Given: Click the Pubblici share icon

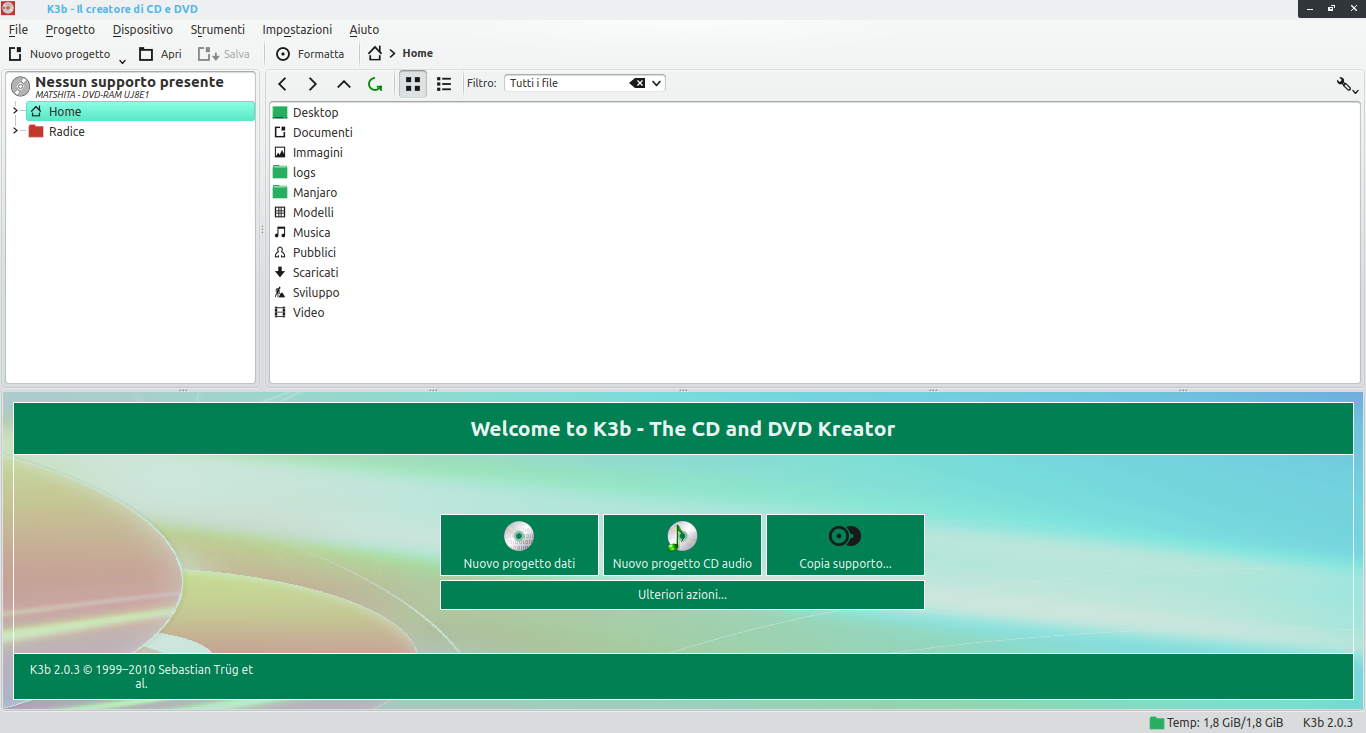Looking at the screenshot, I should (280, 252).
